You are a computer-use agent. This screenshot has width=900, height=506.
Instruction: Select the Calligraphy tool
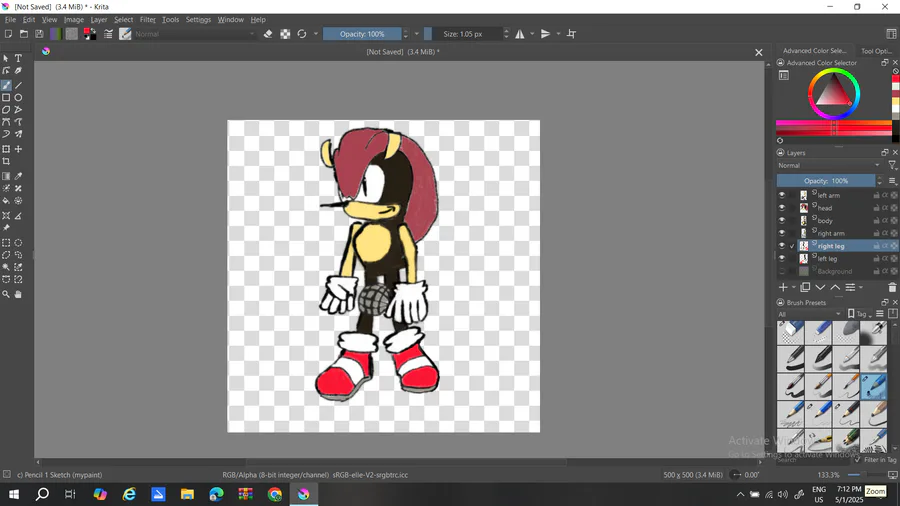(x=18, y=71)
